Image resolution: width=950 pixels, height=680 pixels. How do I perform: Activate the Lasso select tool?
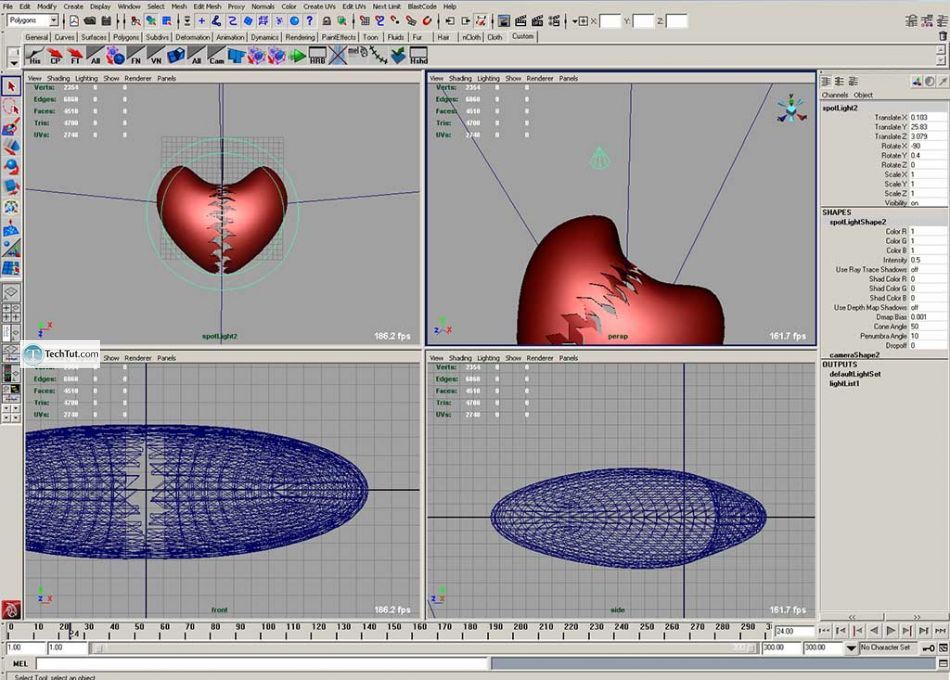pos(11,107)
